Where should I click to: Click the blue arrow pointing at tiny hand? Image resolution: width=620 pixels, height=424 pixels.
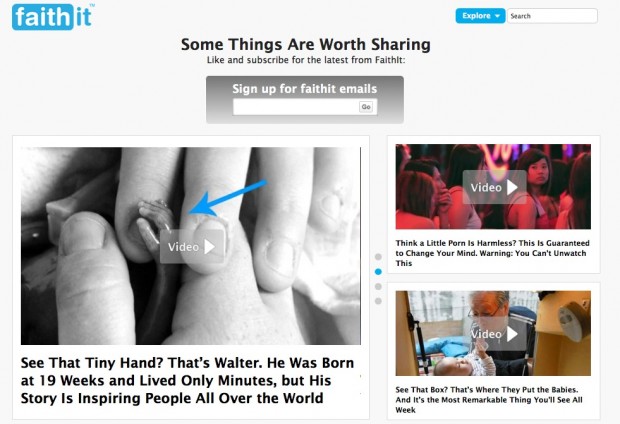coord(228,197)
